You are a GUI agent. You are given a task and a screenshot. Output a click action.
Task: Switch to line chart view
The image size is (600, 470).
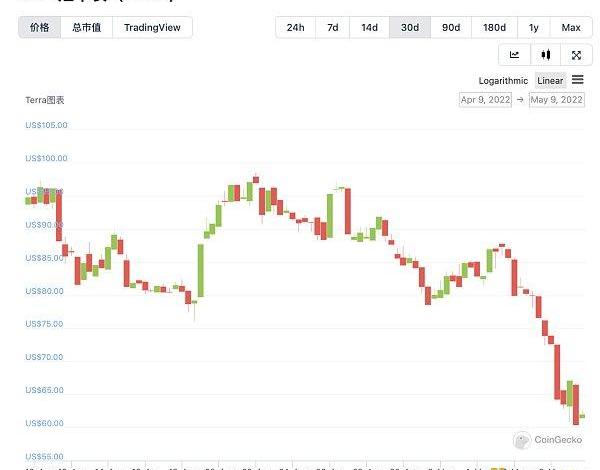(514, 55)
